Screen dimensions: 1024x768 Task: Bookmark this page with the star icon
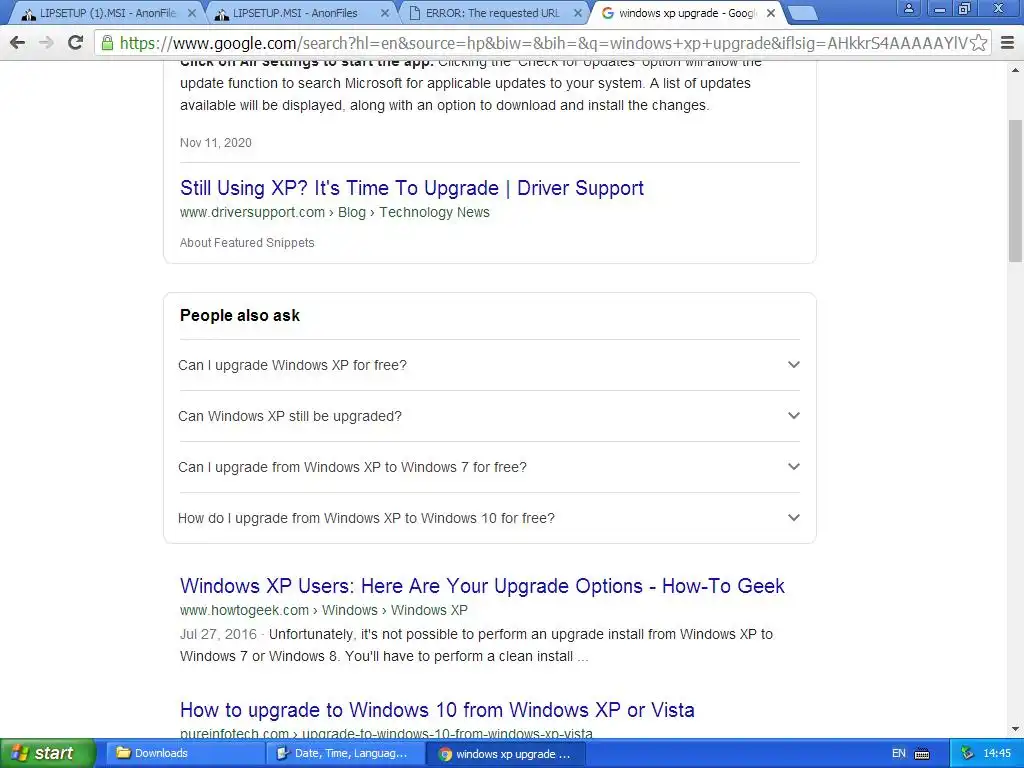(978, 43)
